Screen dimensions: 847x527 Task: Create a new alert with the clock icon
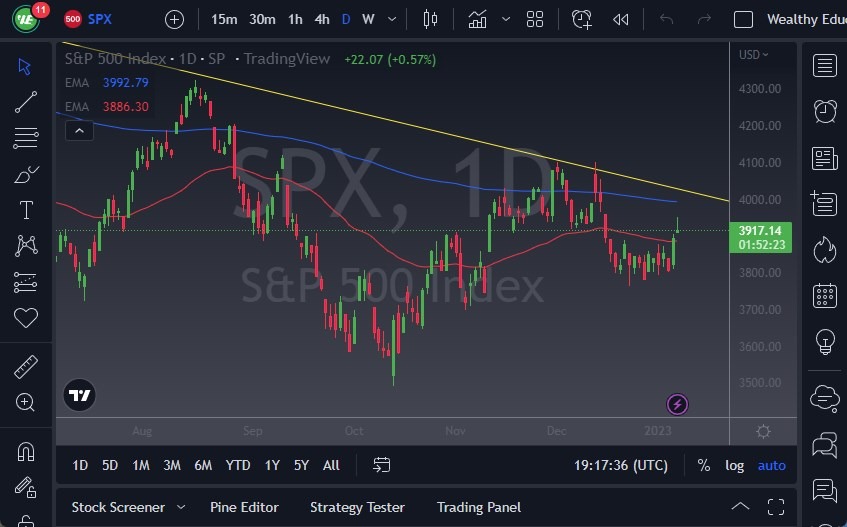pyautogui.click(x=582, y=19)
